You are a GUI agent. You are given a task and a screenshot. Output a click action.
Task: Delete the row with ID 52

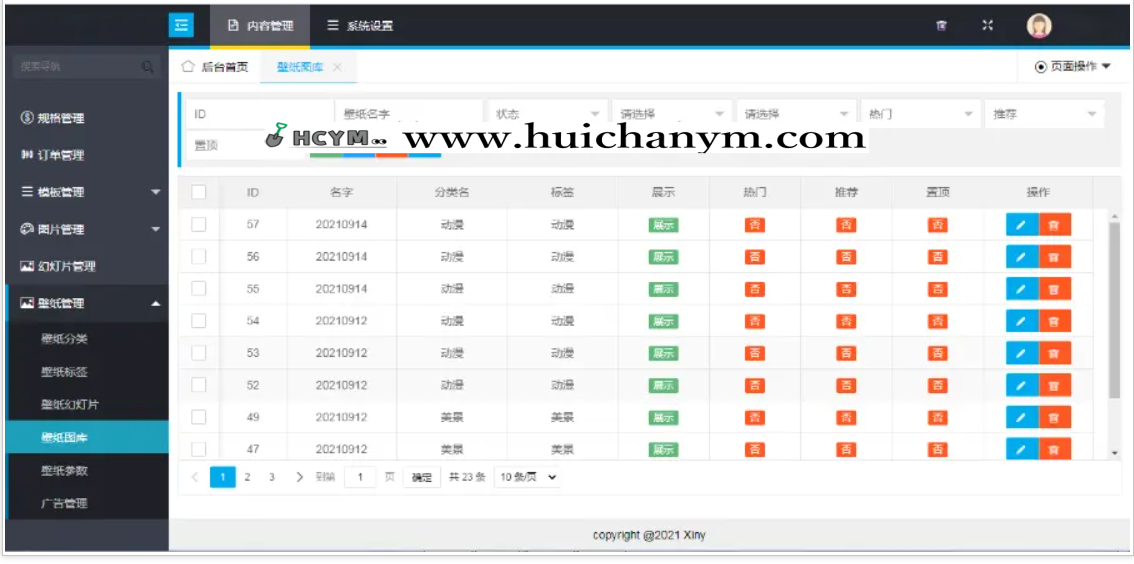click(x=1054, y=385)
